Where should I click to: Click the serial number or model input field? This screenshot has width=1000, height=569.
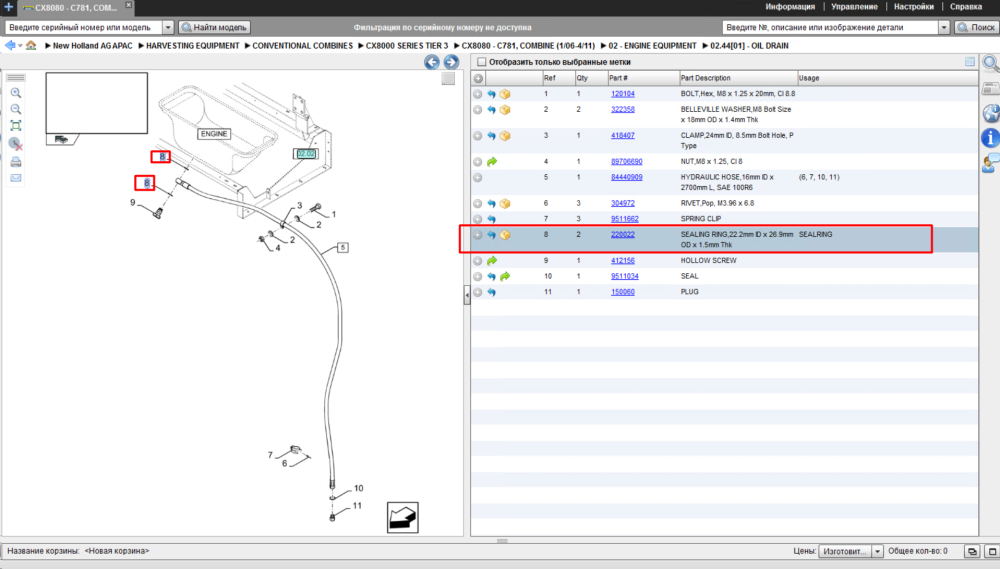tap(84, 27)
